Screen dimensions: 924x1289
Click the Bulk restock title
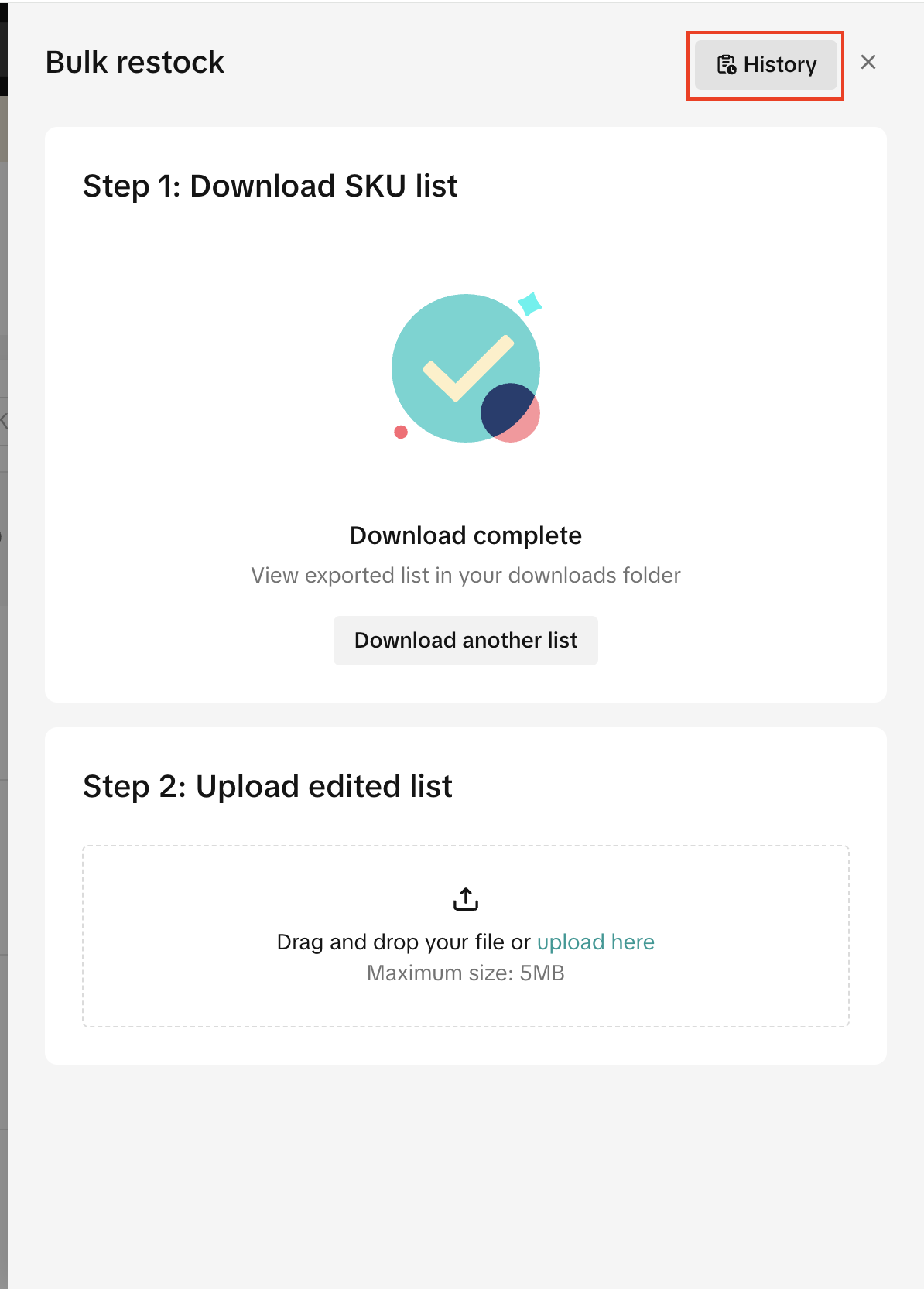pos(135,63)
